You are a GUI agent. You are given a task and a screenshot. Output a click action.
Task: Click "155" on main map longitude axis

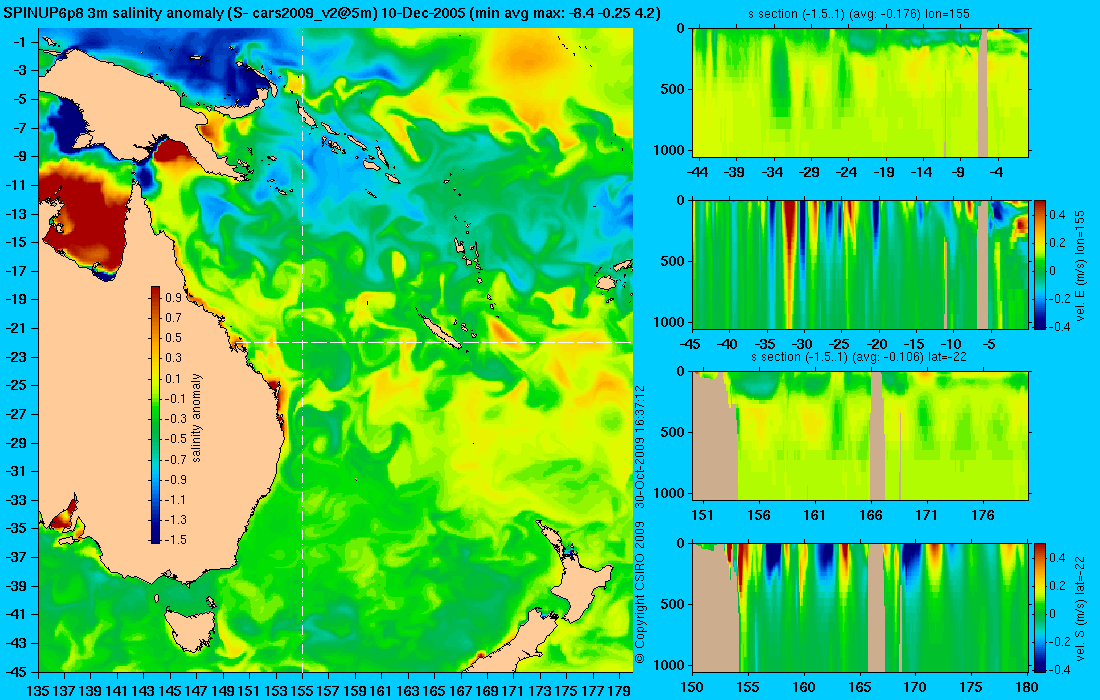point(302,691)
